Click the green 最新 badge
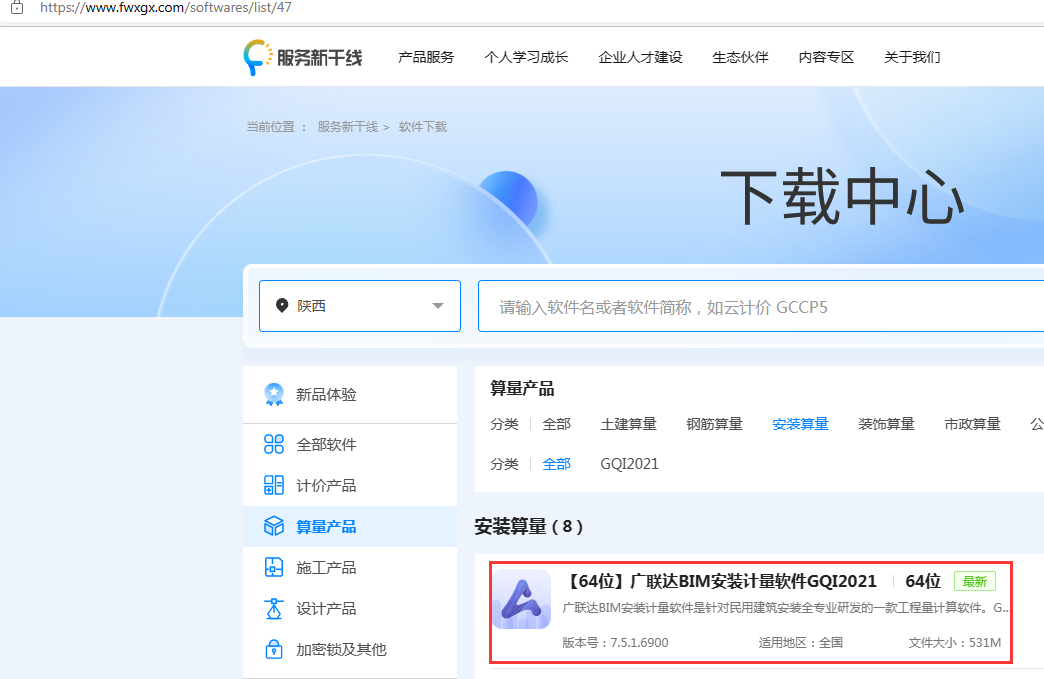This screenshot has width=1044, height=679. pos(975,581)
